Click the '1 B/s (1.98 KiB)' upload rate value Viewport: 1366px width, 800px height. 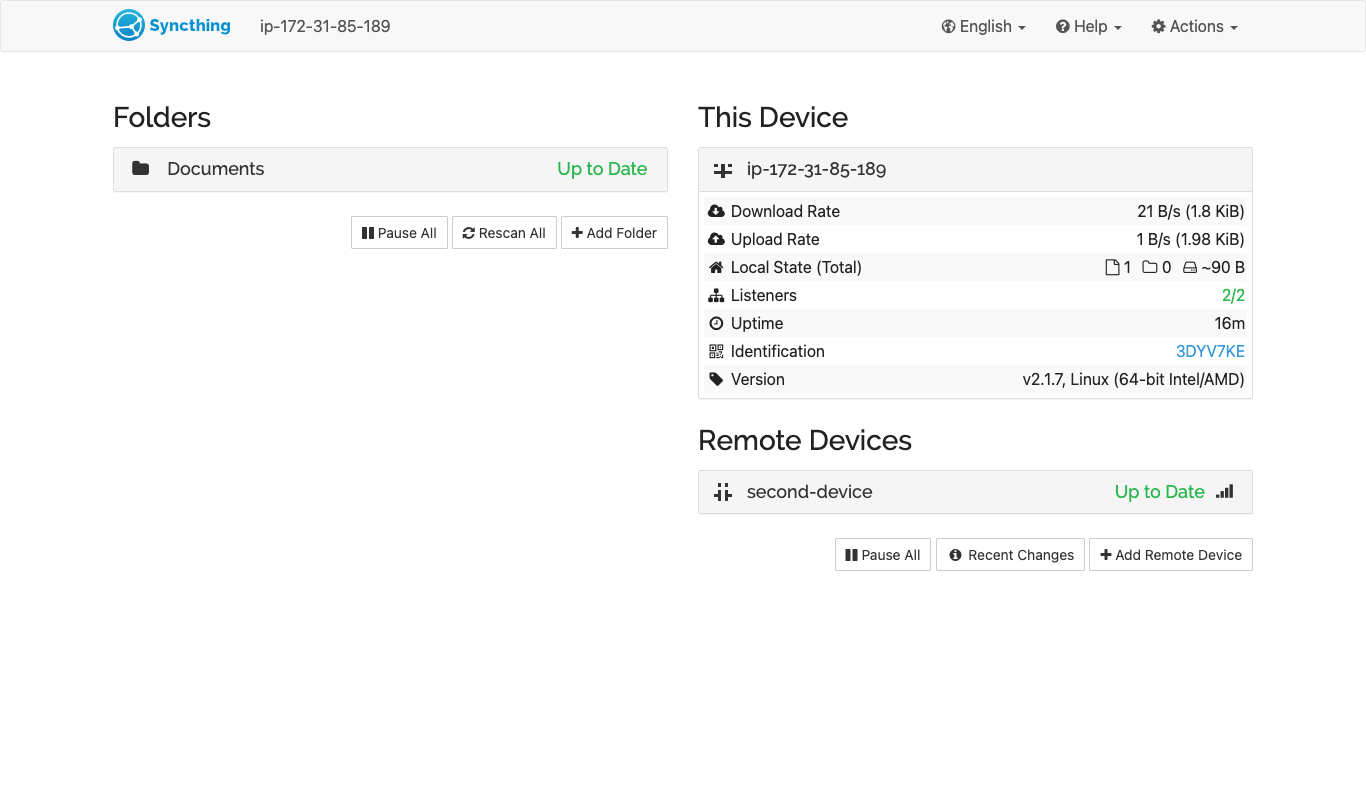[1191, 239]
